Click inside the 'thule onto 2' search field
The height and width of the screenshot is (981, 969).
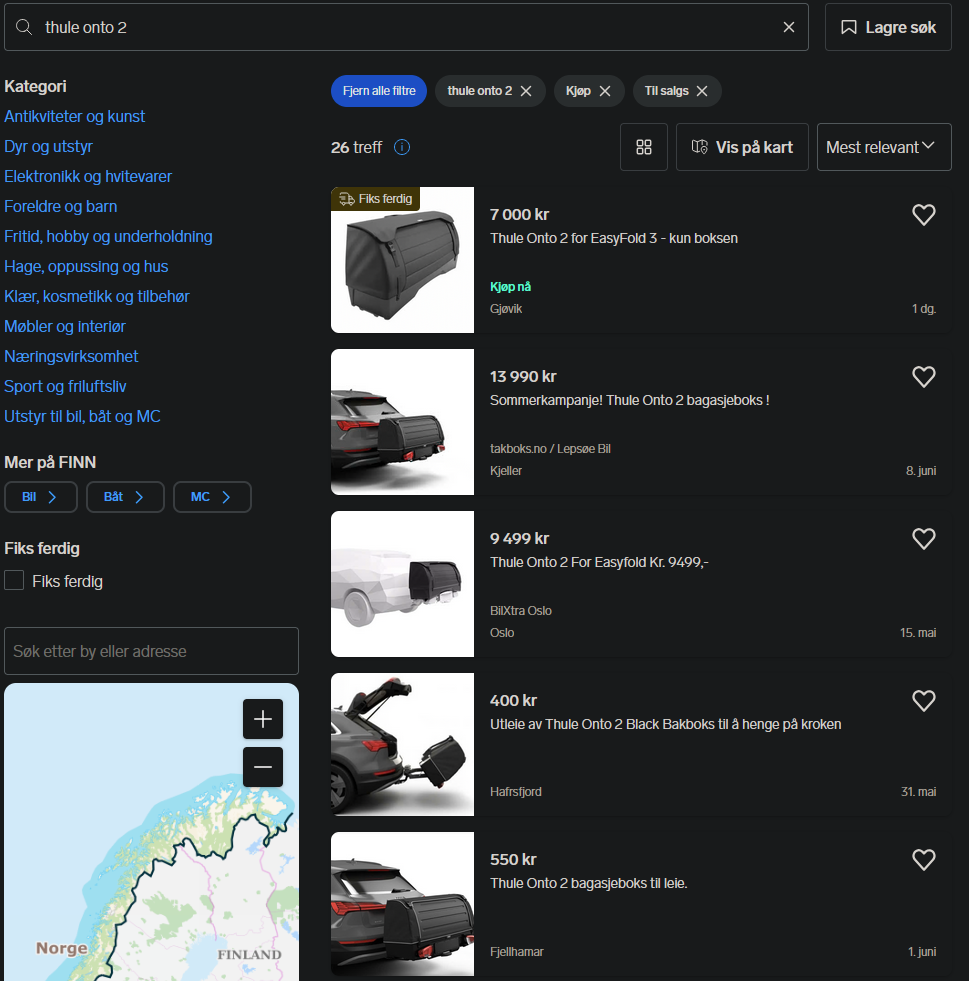tap(407, 28)
